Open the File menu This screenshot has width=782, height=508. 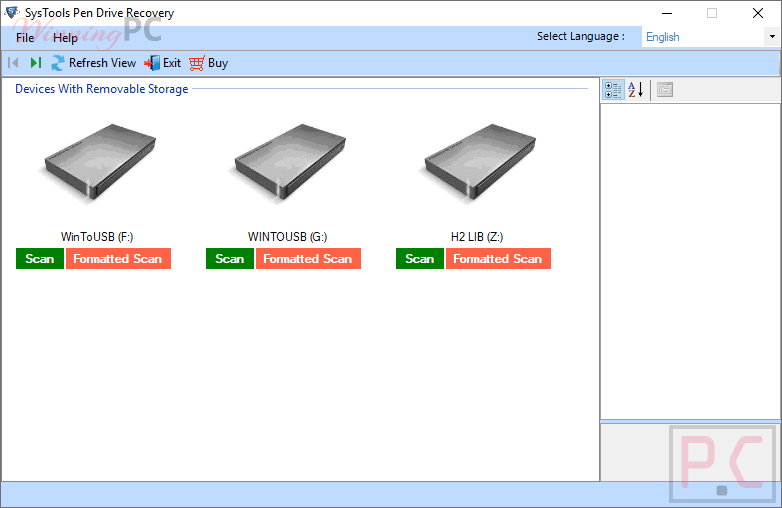(25, 37)
